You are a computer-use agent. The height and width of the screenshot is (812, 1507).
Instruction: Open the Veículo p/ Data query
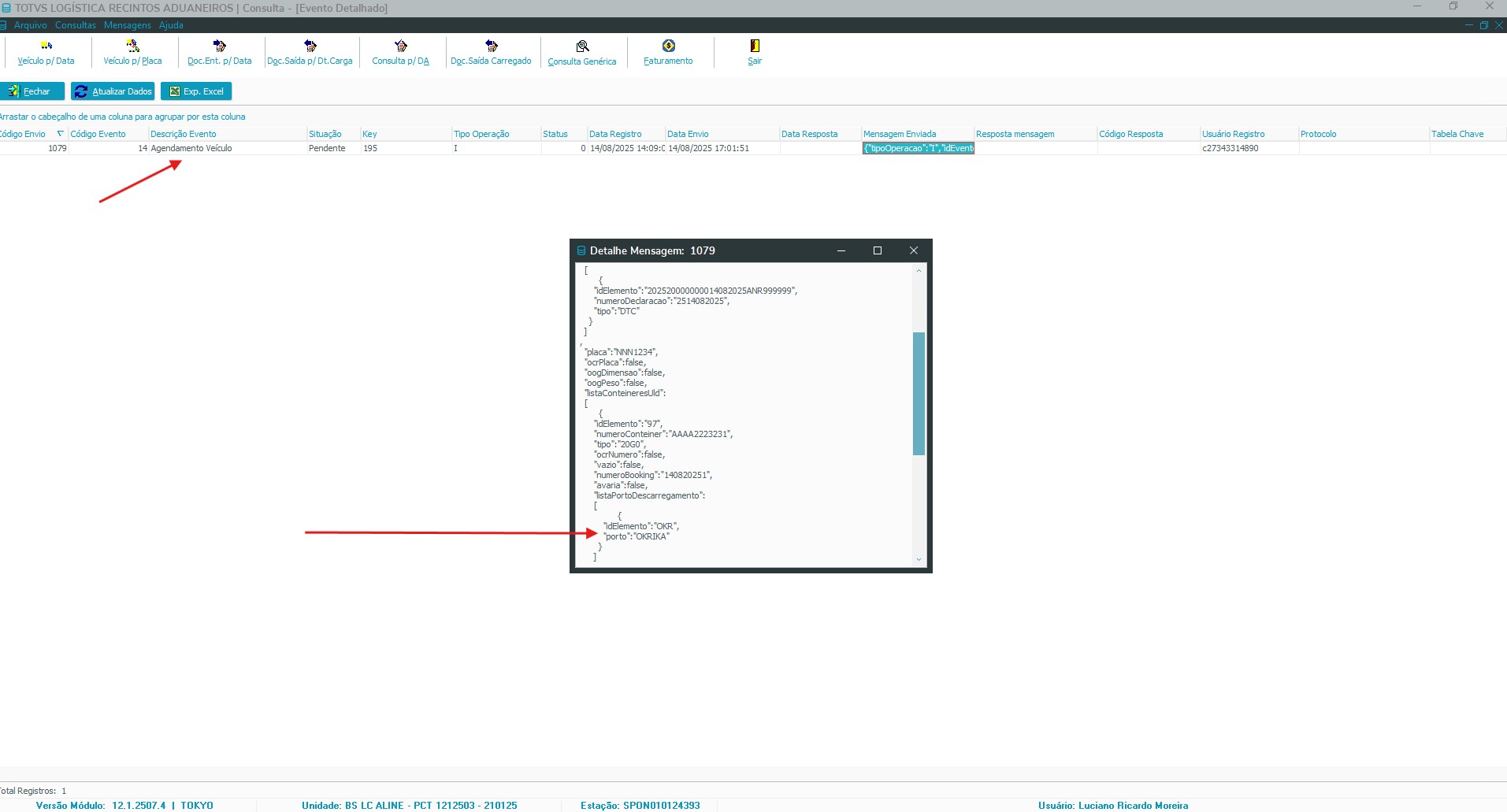(x=46, y=53)
